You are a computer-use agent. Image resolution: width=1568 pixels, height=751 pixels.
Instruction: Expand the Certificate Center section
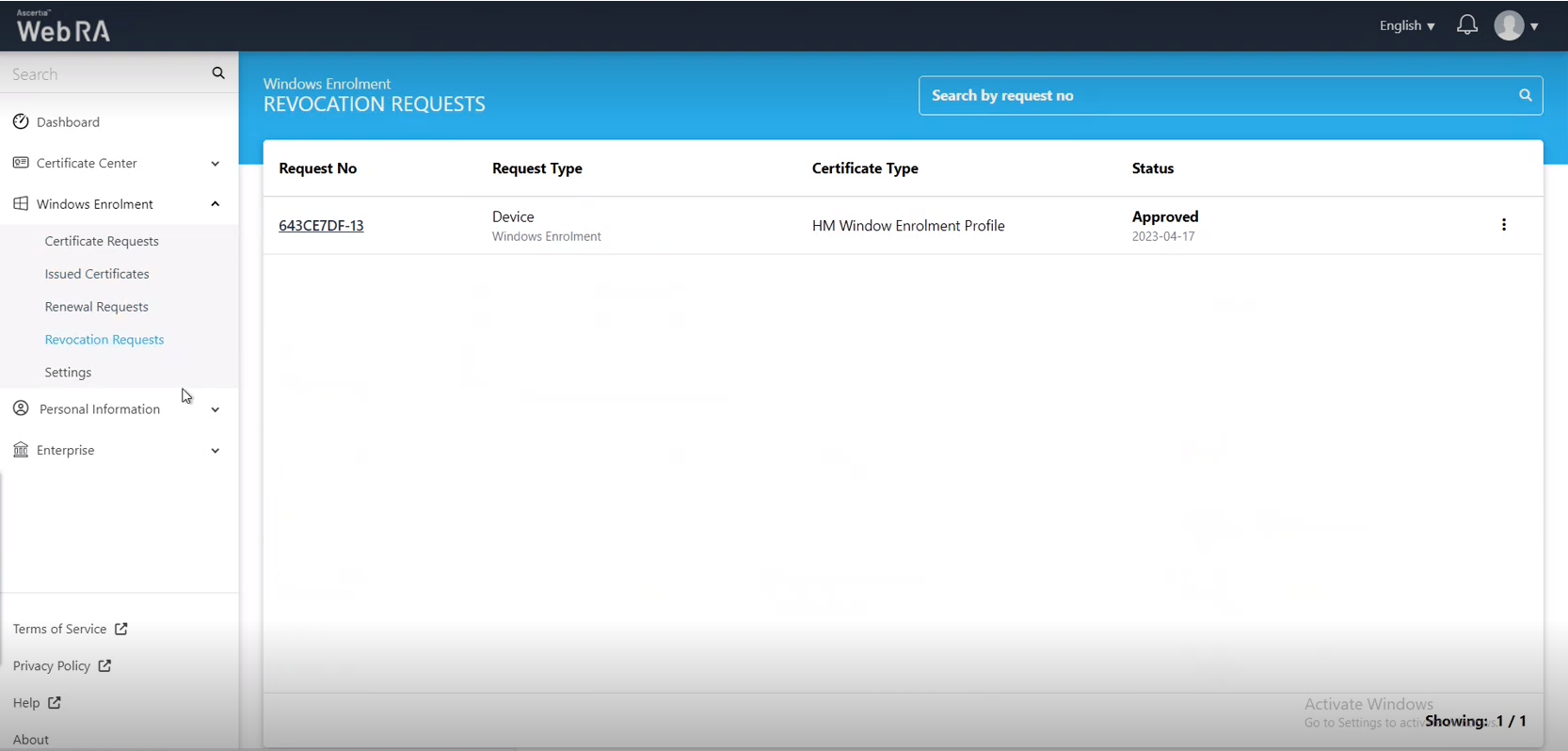[215, 164]
